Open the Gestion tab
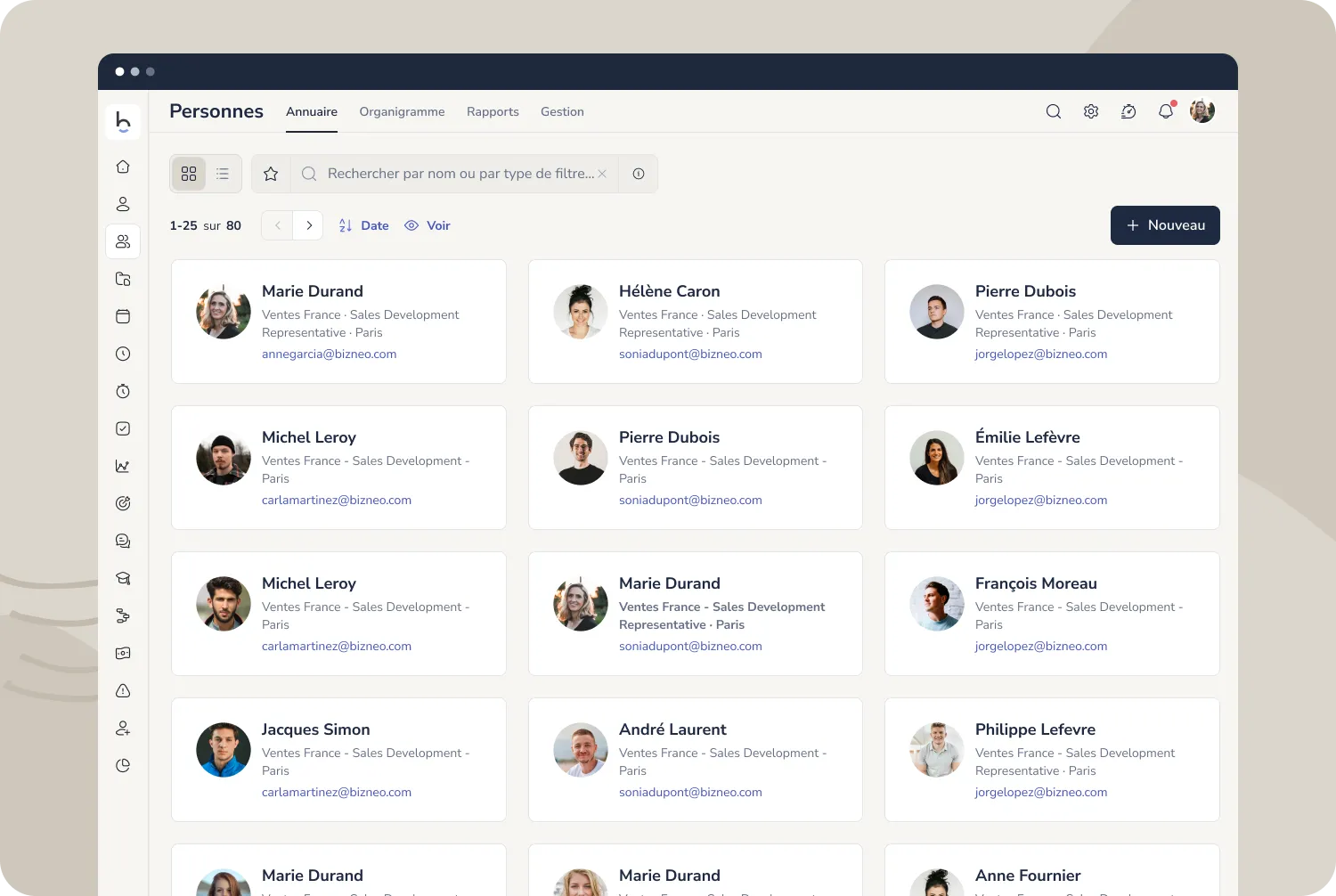 click(562, 111)
